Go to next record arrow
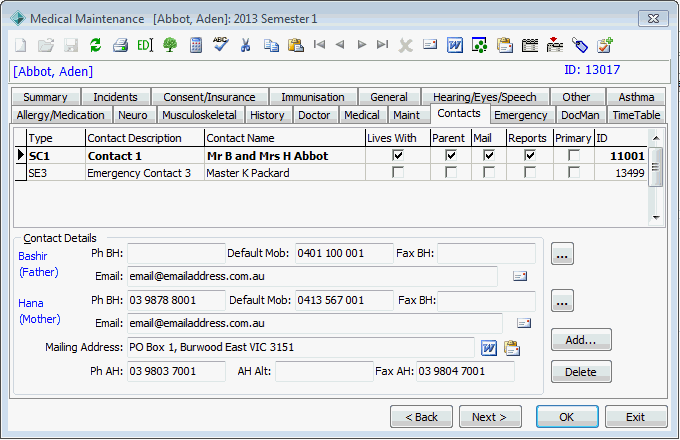 pos(361,44)
